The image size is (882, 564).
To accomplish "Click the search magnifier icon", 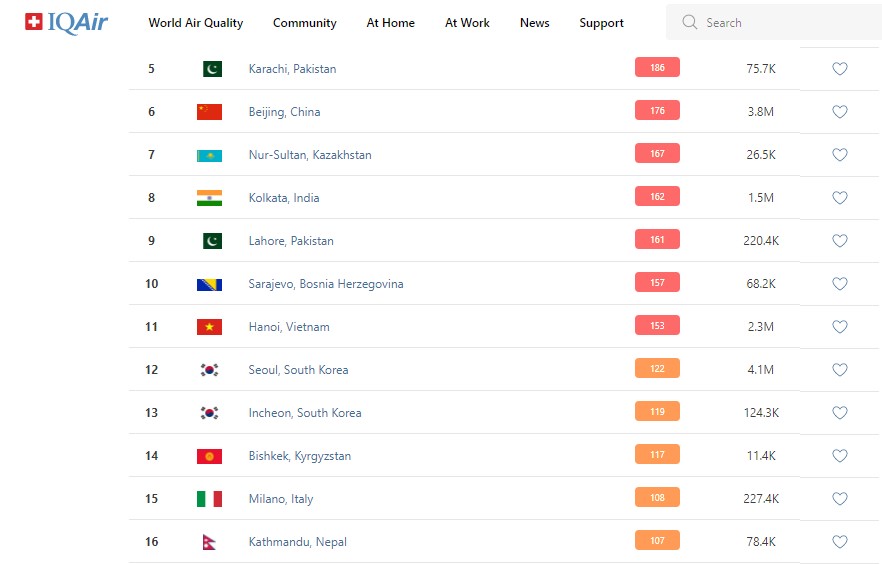I will [689, 22].
